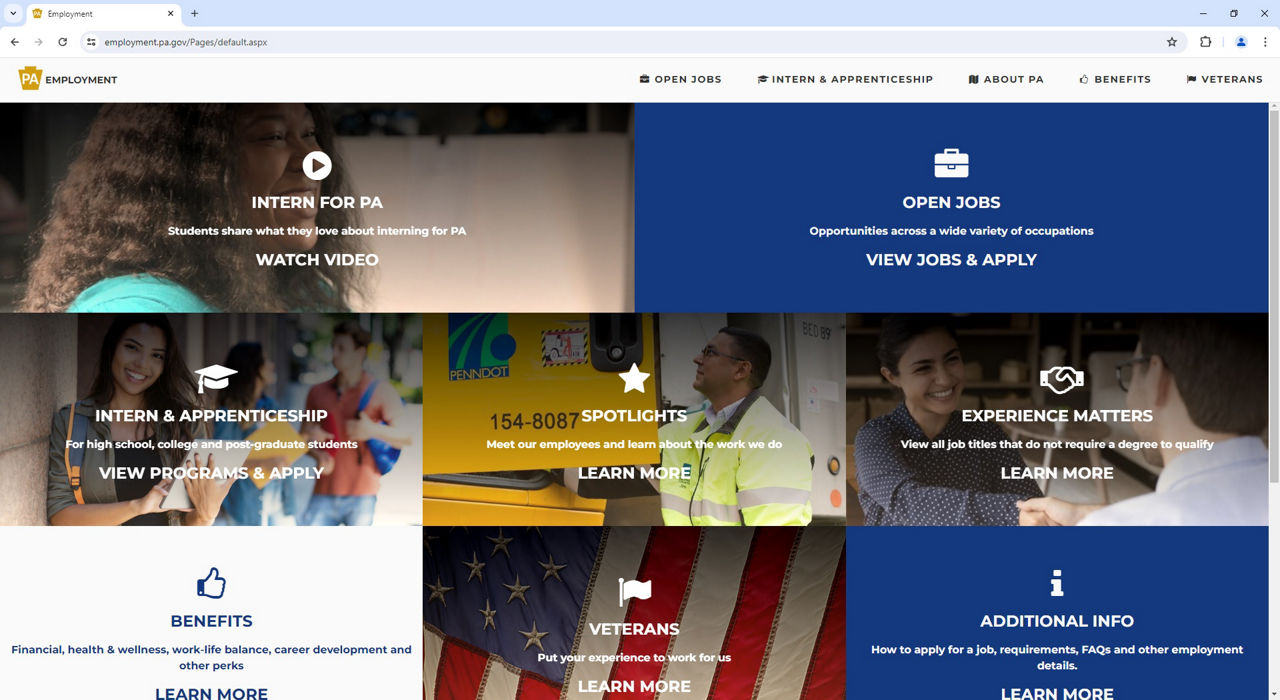Expand the tab search dropdown arrow
1280x700 pixels.
[x=13, y=14]
